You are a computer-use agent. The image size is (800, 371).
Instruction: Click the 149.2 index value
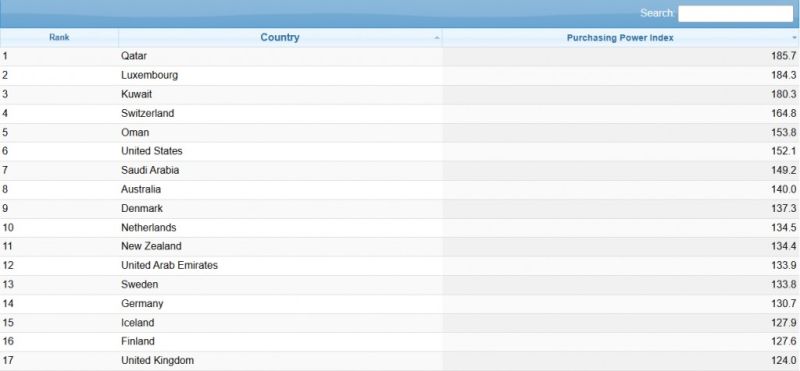coord(784,170)
